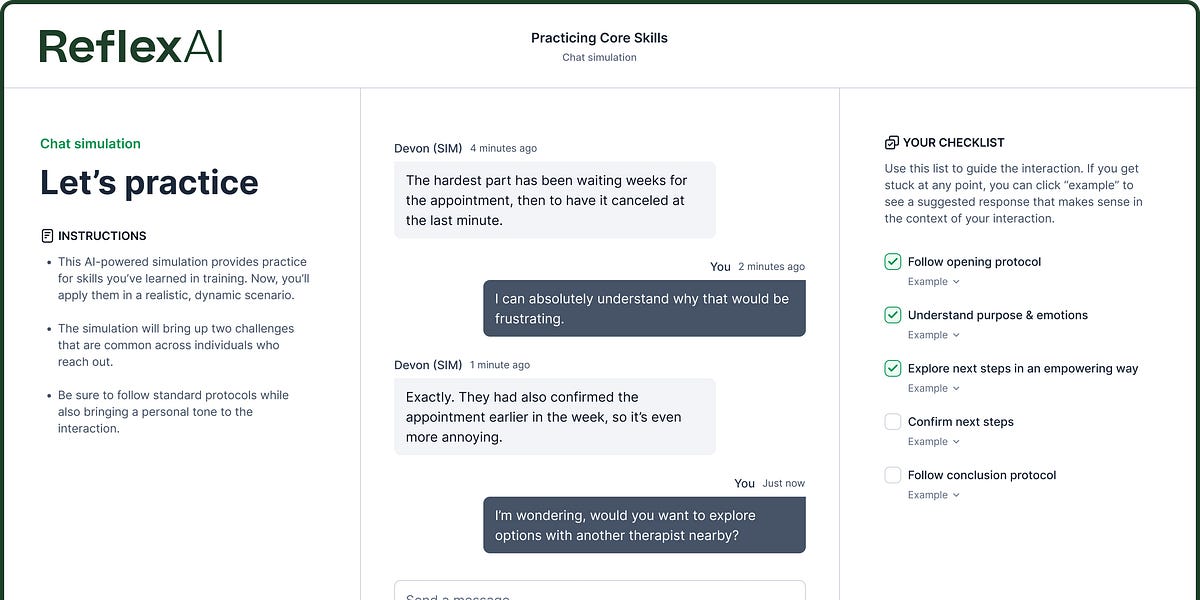Screen dimensions: 1200x600
Task: Click the Chat simulation green label
Action: pyautogui.click(x=90, y=144)
